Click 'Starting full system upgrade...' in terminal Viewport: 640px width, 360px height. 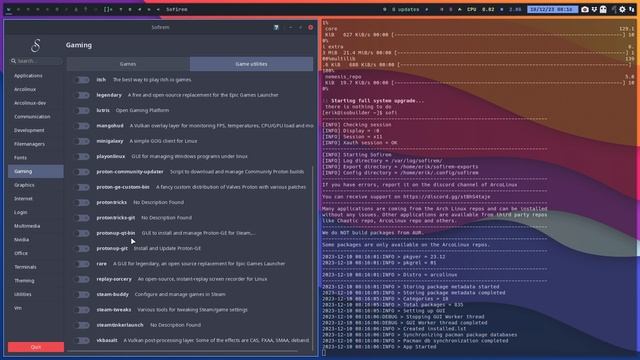coord(378,101)
